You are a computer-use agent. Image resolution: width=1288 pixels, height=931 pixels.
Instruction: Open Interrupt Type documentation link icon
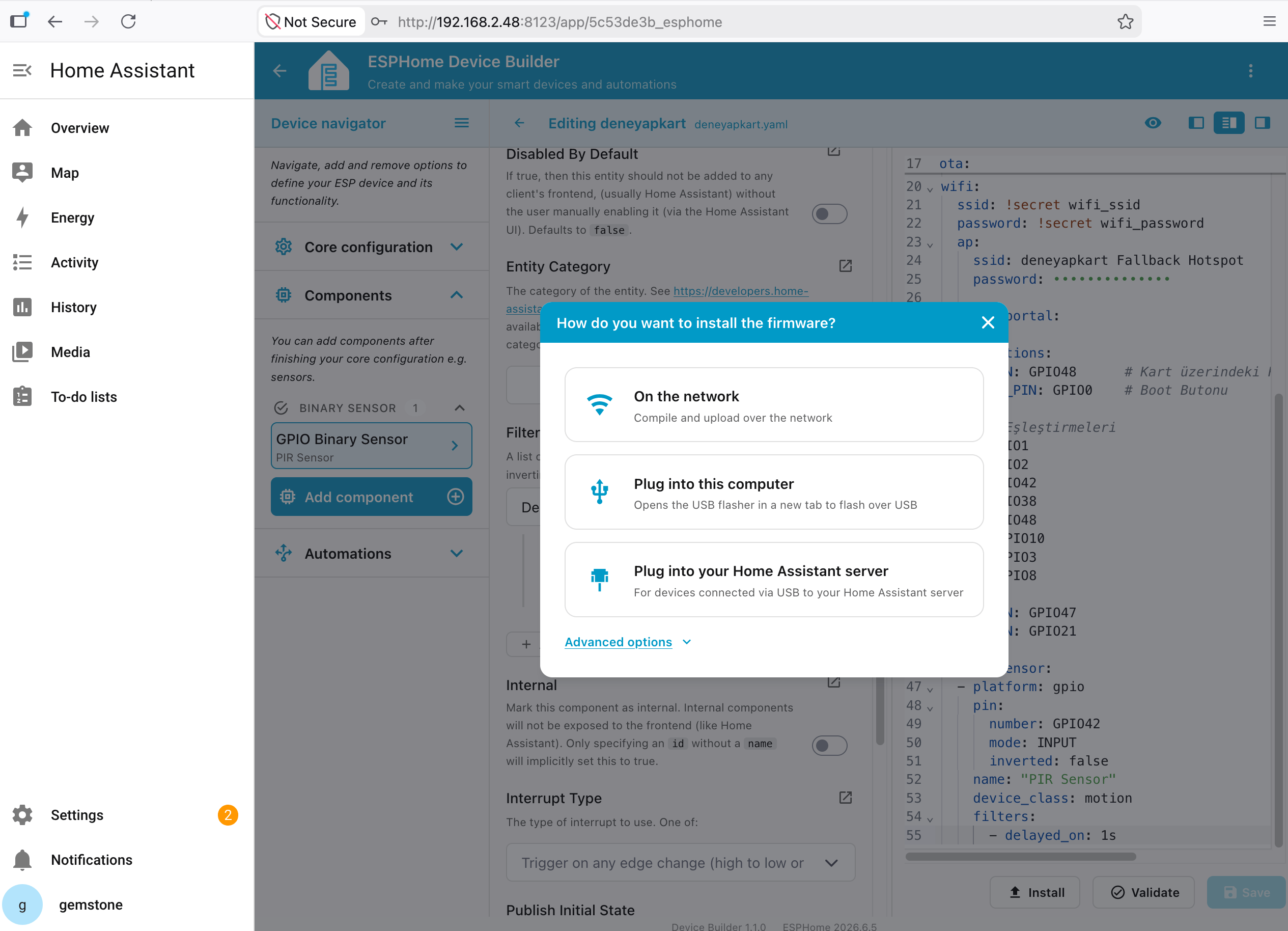(x=845, y=798)
